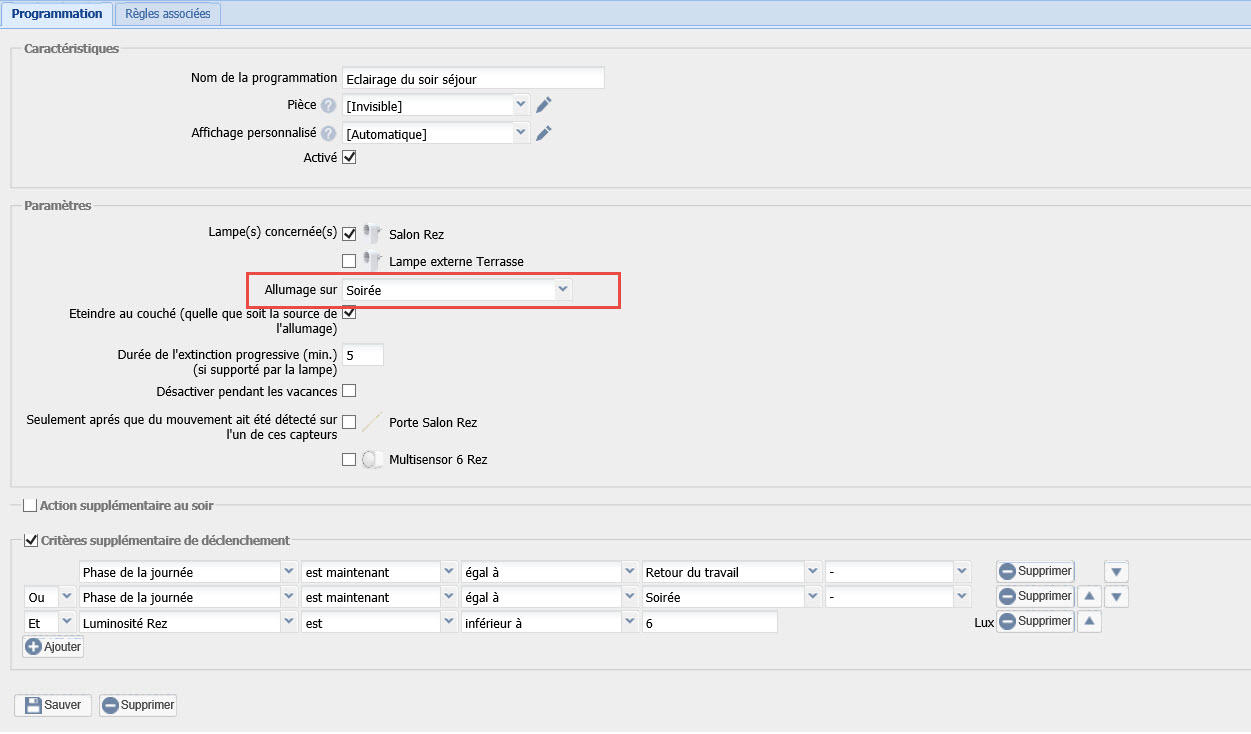The height and width of the screenshot is (734, 1251).
Task: Open the Et operator dropdown
Action: tap(49, 622)
